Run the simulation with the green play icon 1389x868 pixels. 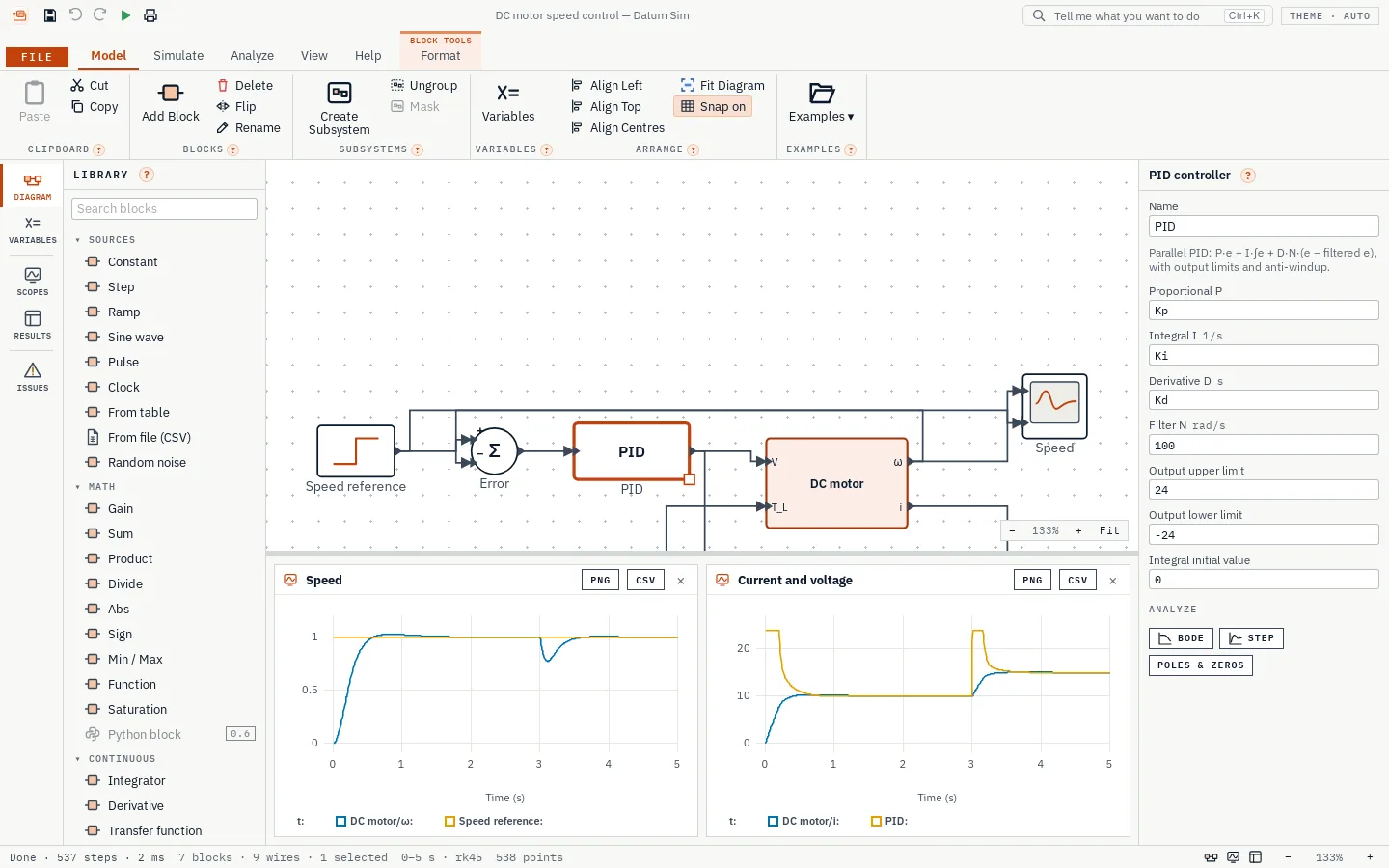coord(125,15)
